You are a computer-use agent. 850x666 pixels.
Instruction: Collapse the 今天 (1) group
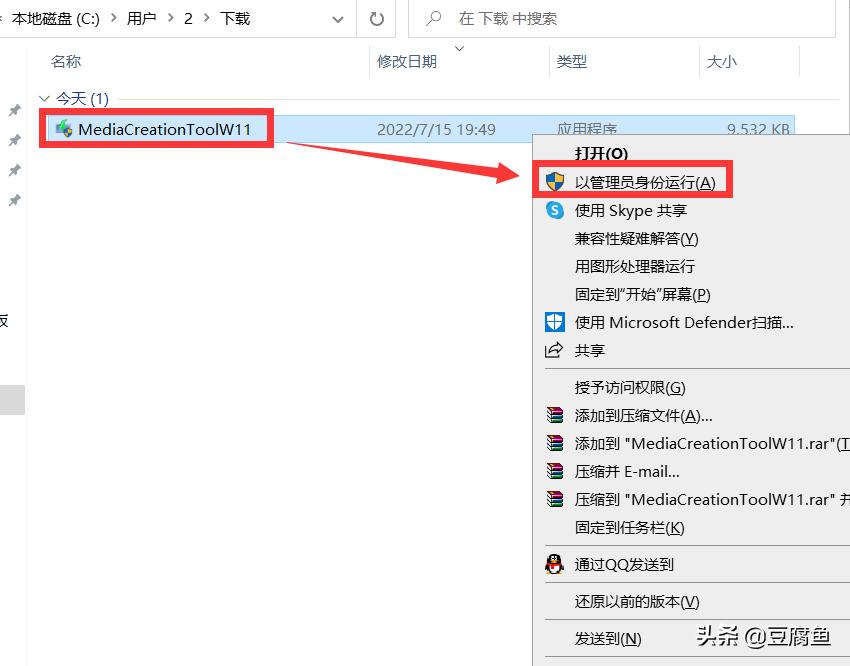pos(44,99)
